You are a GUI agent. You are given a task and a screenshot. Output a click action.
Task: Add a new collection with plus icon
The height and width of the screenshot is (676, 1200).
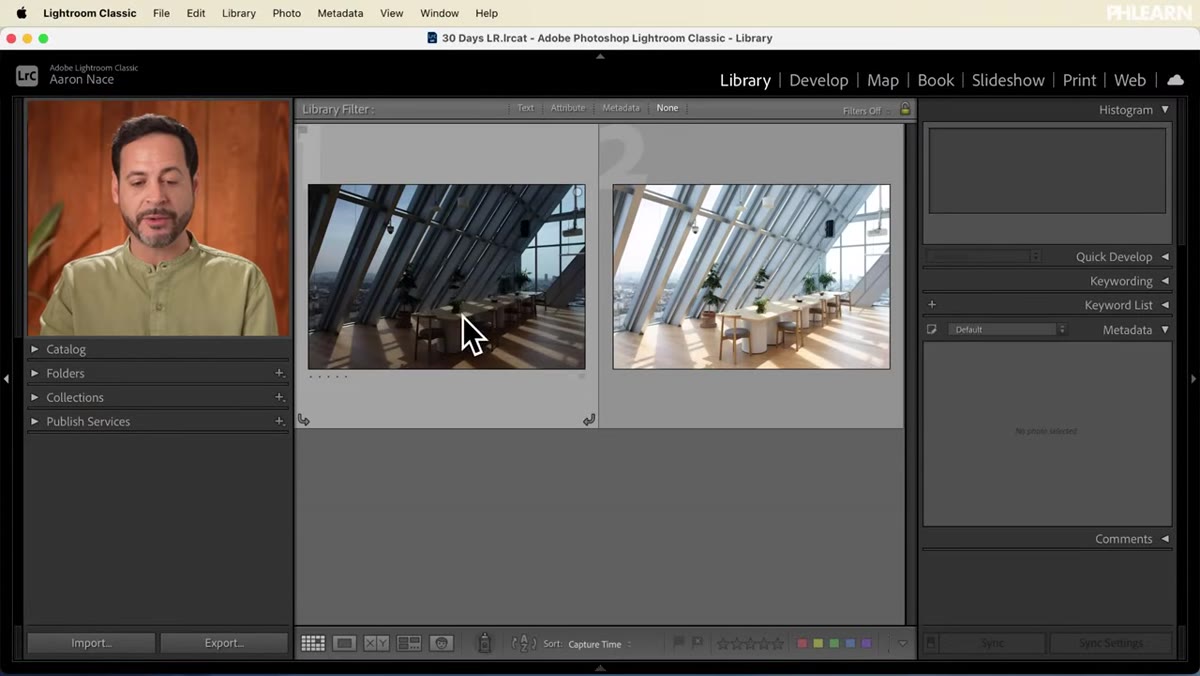[x=279, y=397]
